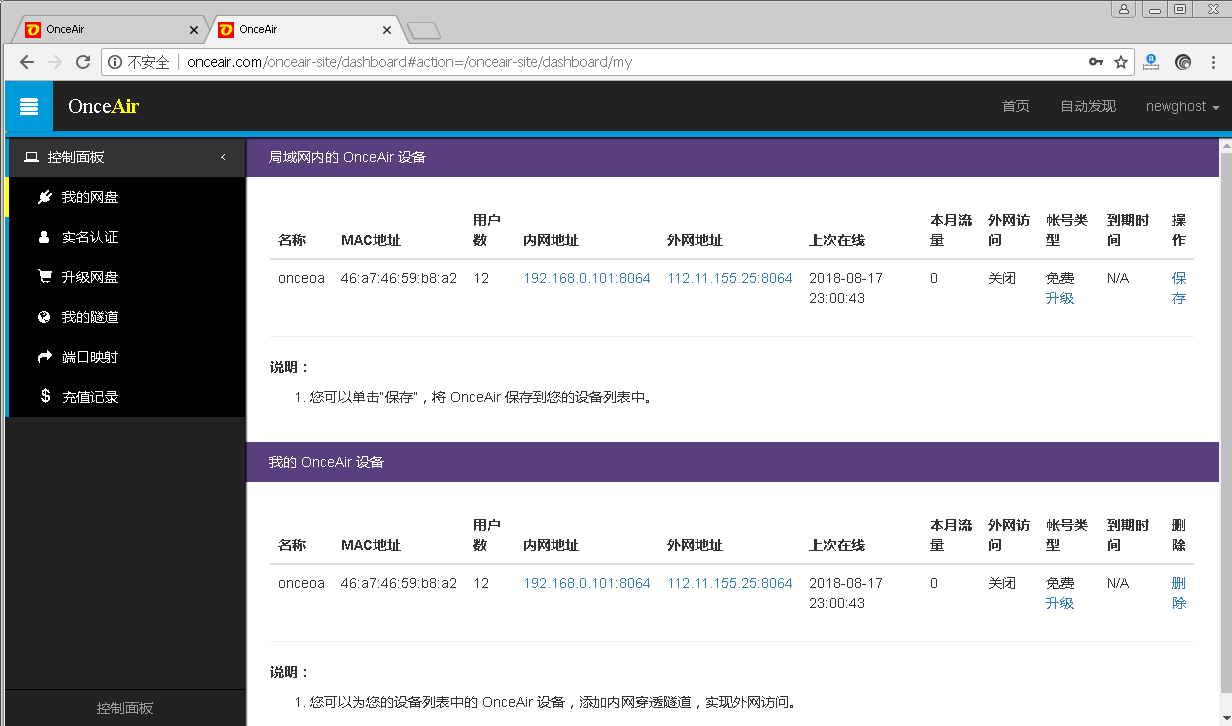This screenshot has width=1232, height=726.
Task: Click the 我的 OnceAir 设备 panel header
Action: (x=733, y=462)
